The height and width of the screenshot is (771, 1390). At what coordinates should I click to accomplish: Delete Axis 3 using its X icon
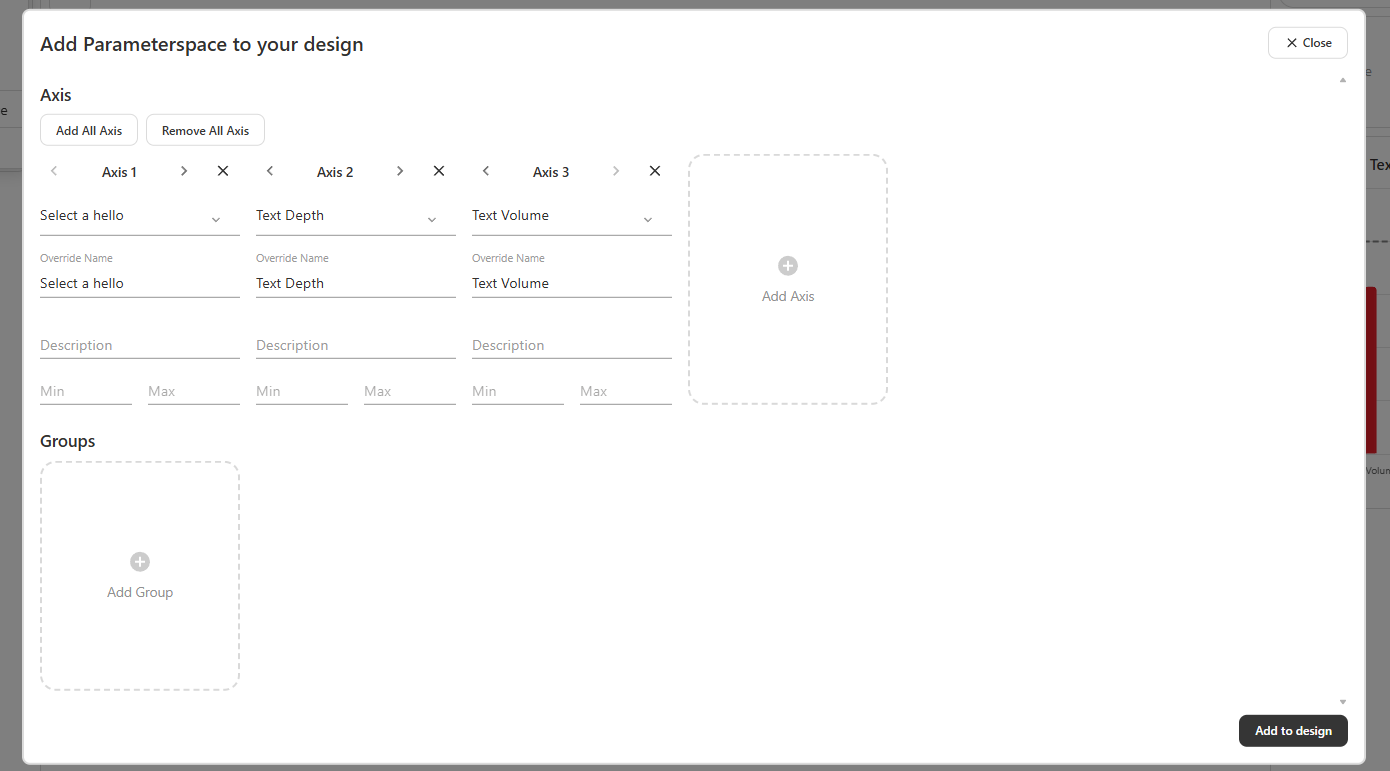point(655,171)
